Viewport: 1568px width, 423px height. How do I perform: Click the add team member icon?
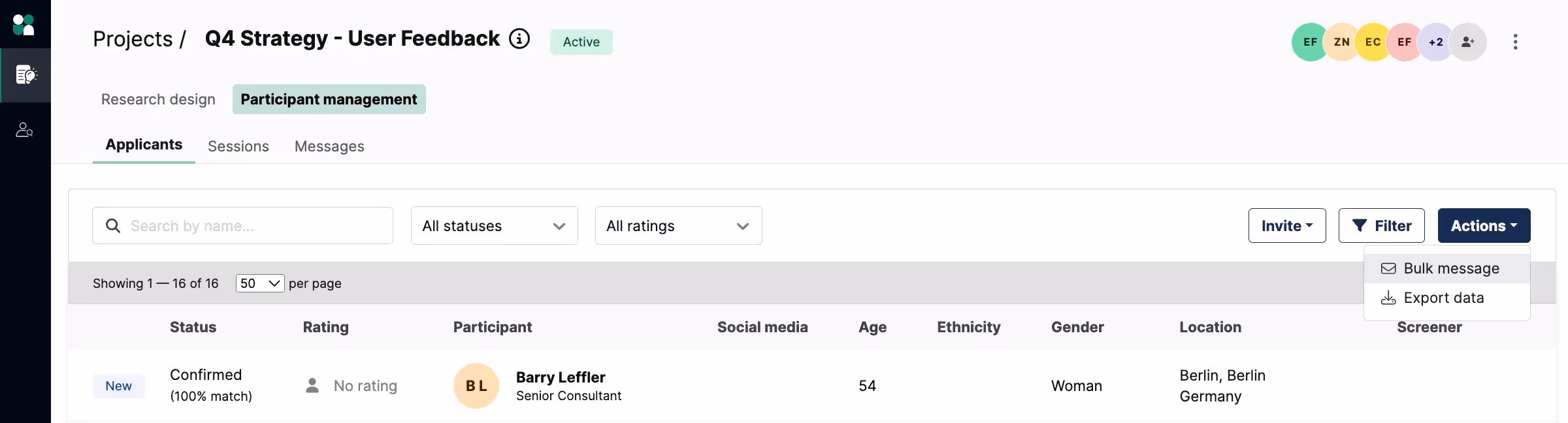[1467, 42]
